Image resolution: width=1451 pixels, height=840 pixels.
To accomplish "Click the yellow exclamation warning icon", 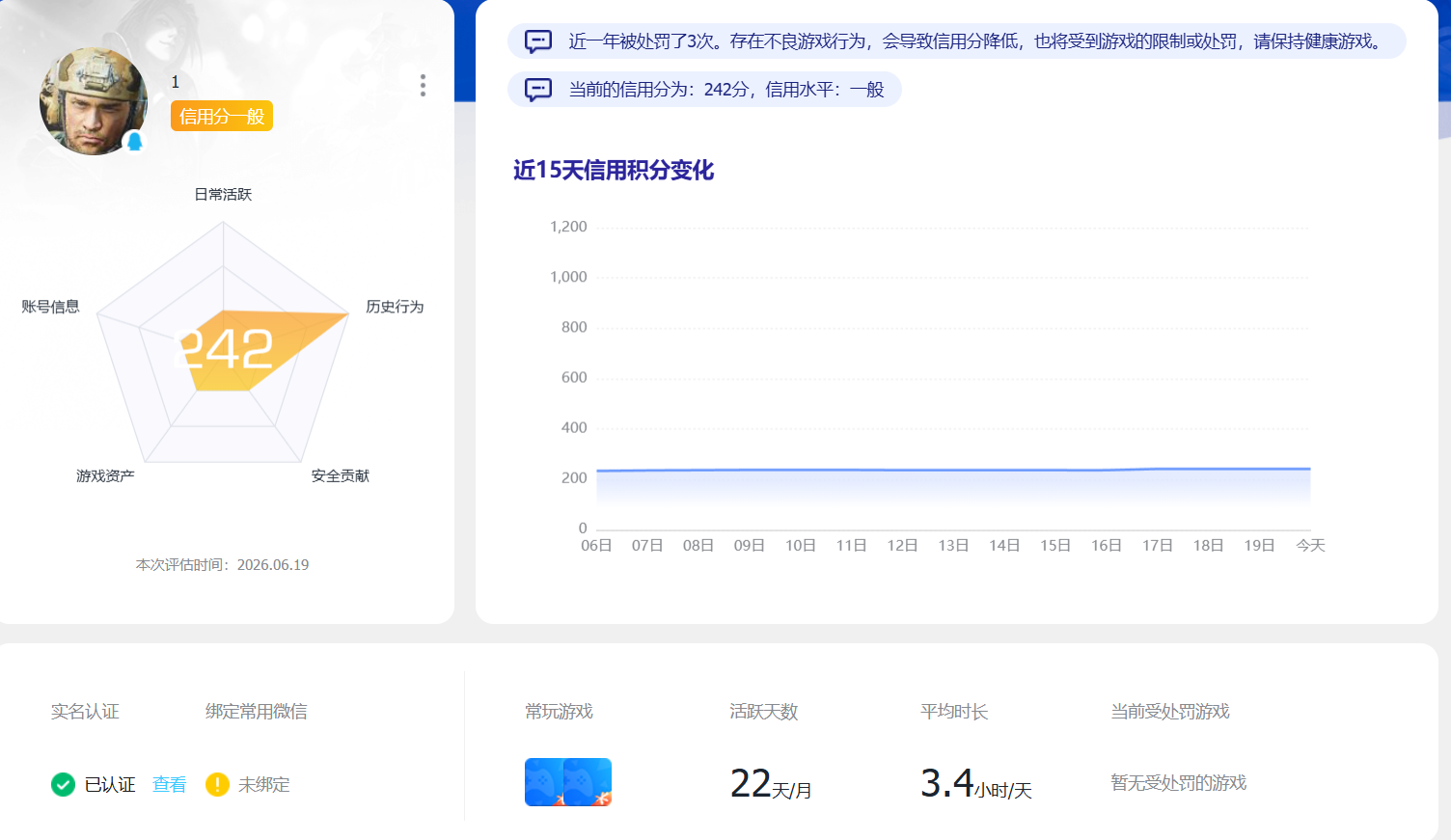I will (x=217, y=784).
